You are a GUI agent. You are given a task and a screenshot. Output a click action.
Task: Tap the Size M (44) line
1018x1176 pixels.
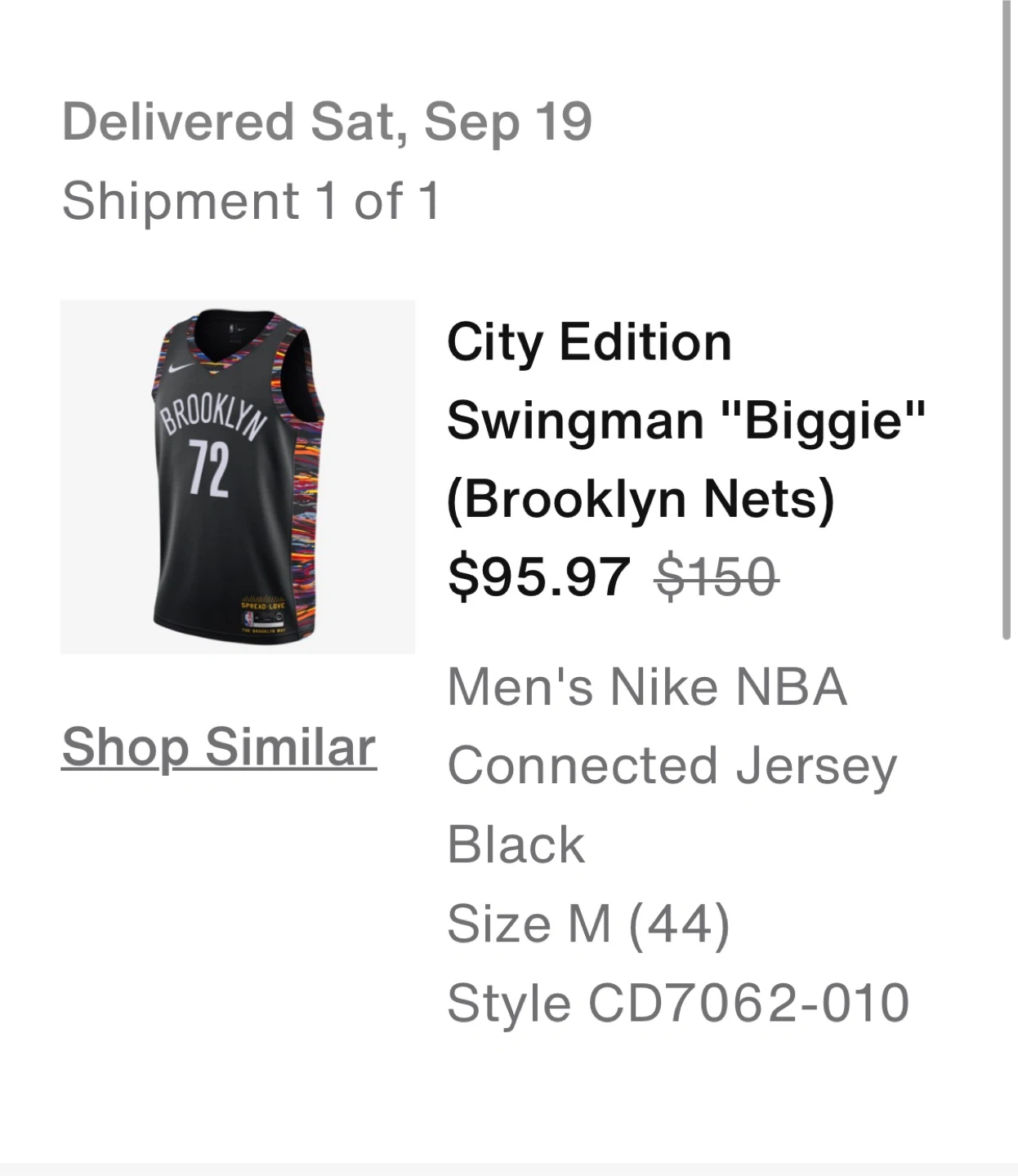588,923
